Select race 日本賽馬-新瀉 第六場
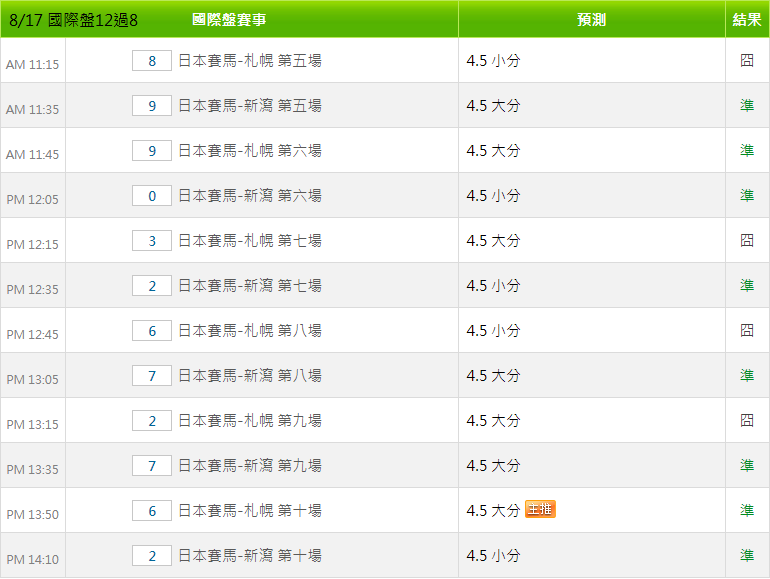 tap(250, 196)
